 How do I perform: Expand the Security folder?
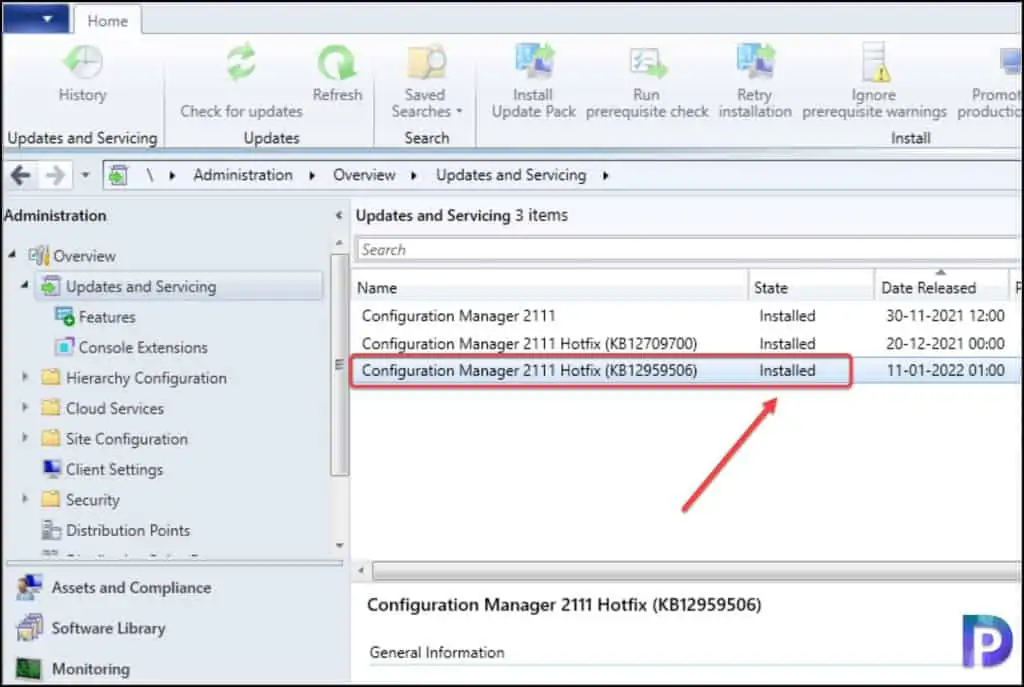click(25, 498)
